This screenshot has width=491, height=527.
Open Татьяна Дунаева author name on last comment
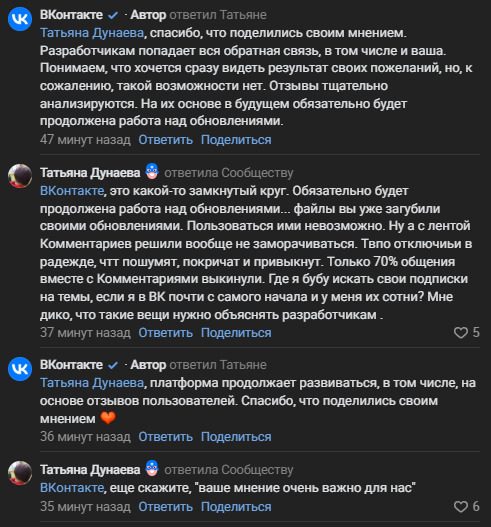[x=90, y=470]
